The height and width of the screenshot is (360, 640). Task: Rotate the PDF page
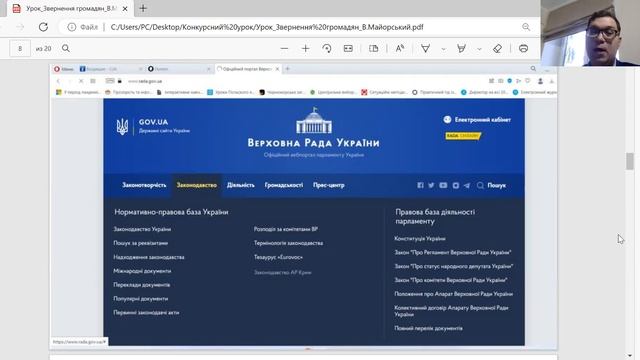327,48
